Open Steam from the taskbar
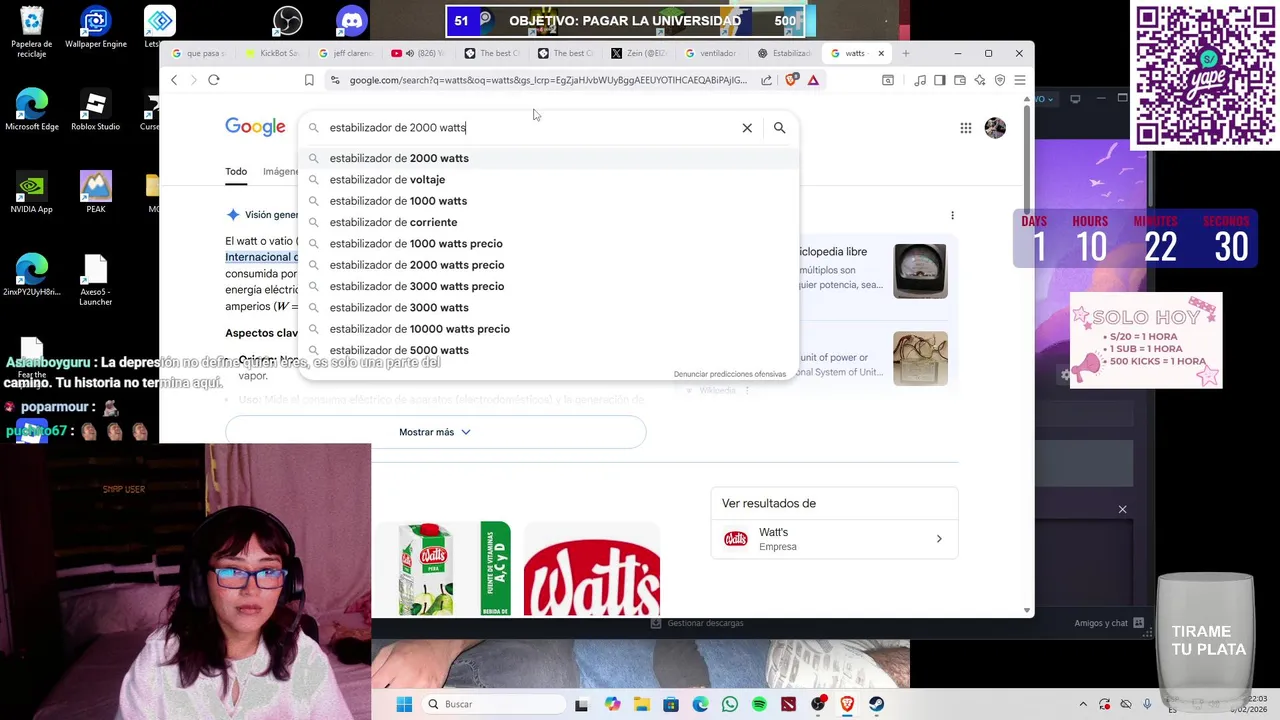The width and height of the screenshot is (1280, 720). [876, 704]
